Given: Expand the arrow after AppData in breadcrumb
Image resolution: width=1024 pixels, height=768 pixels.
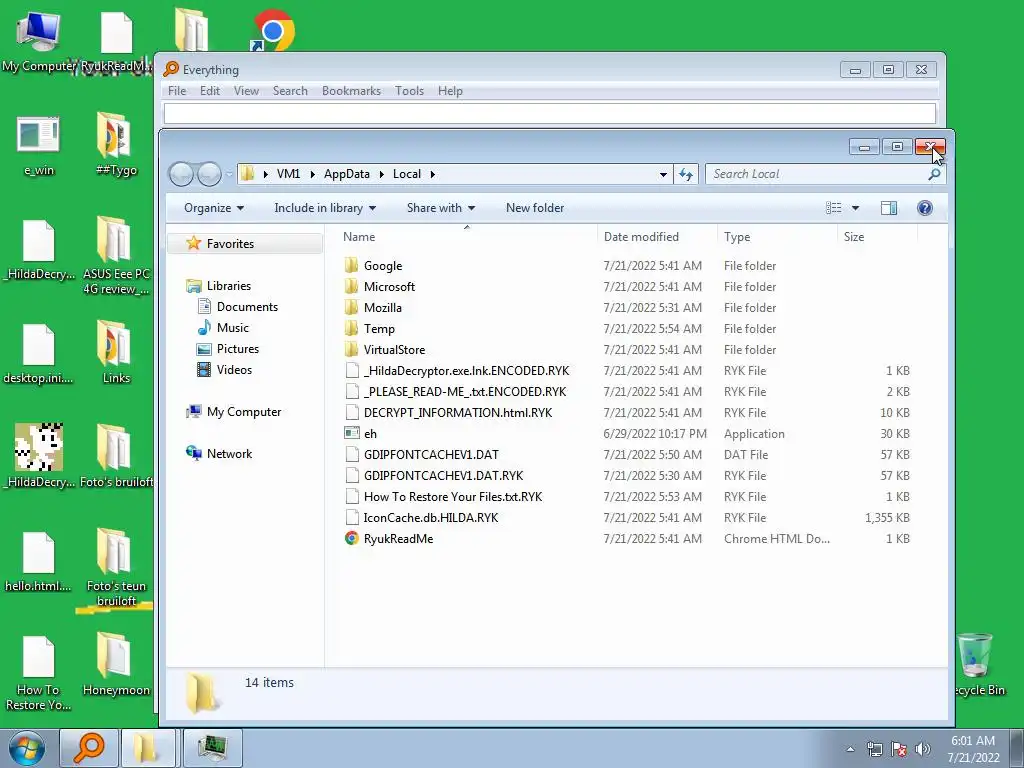Looking at the screenshot, I should tap(382, 174).
